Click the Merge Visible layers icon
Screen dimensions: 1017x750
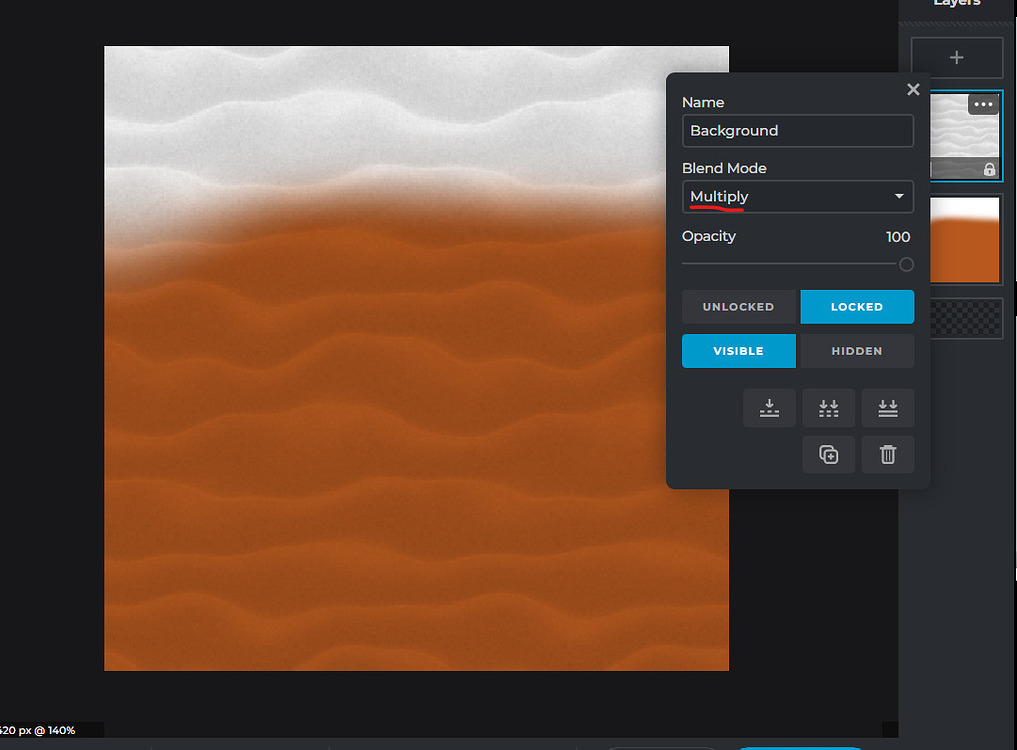828,408
